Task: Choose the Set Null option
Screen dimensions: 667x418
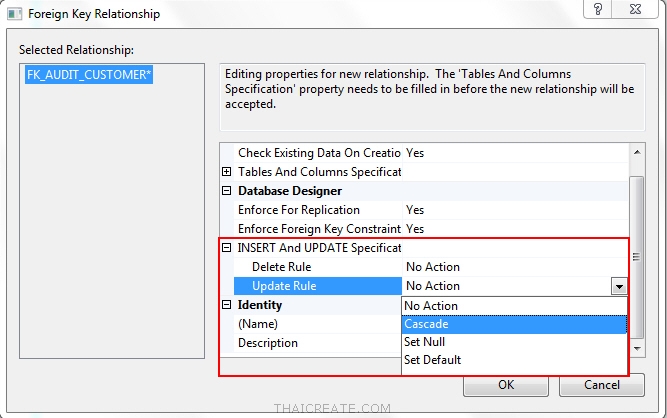Action: tap(424, 342)
